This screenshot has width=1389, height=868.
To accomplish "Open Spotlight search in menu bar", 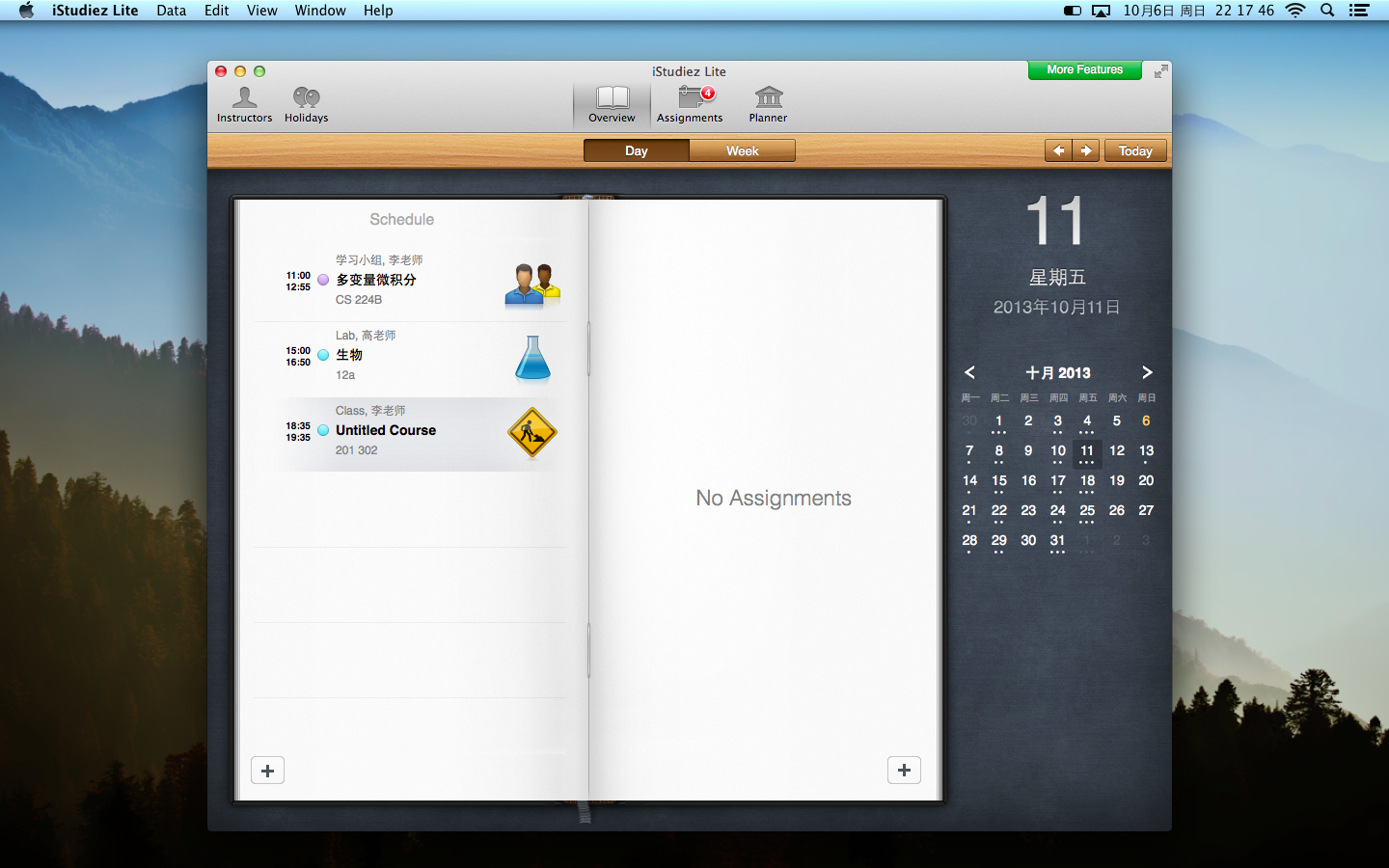I will pyautogui.click(x=1327, y=11).
